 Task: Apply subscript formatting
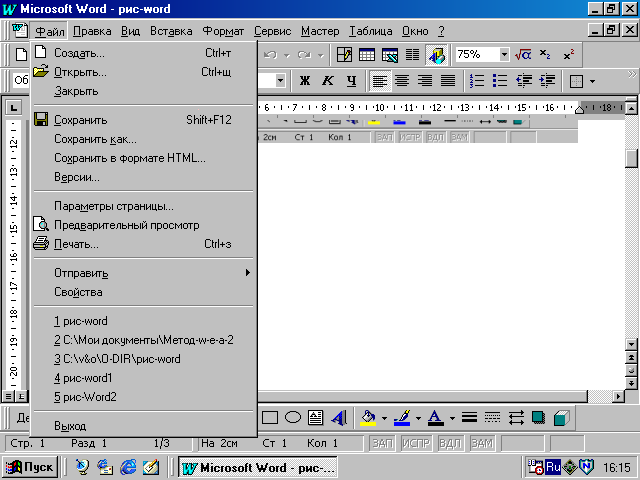tap(545, 55)
